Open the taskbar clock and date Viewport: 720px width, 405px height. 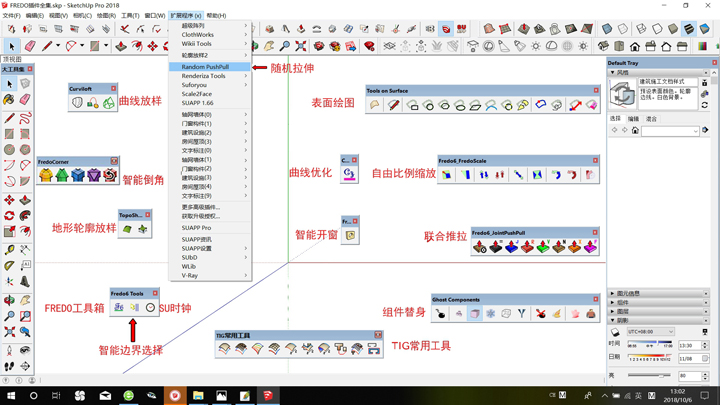677,395
